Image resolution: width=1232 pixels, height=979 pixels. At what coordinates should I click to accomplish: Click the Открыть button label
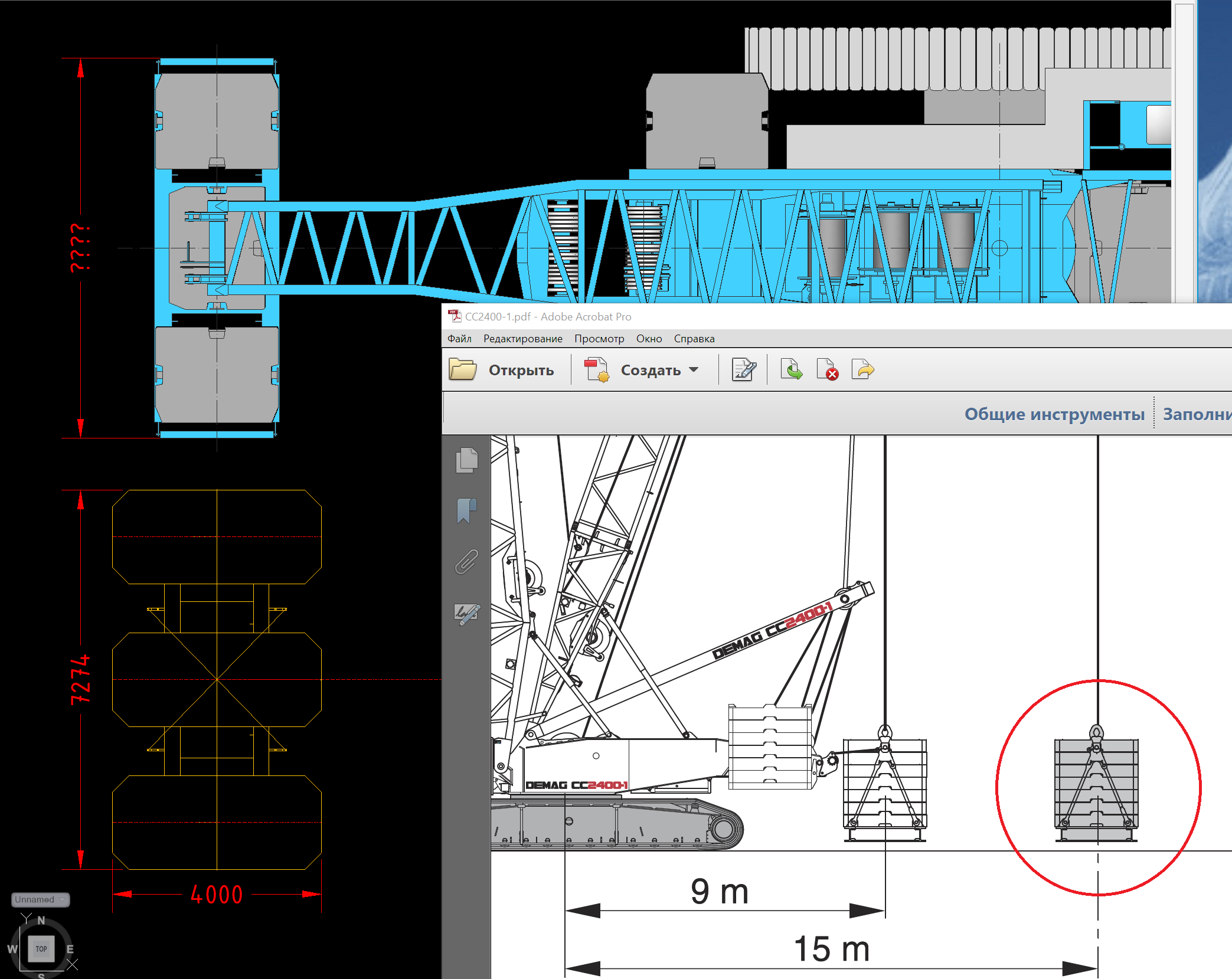tap(521, 371)
